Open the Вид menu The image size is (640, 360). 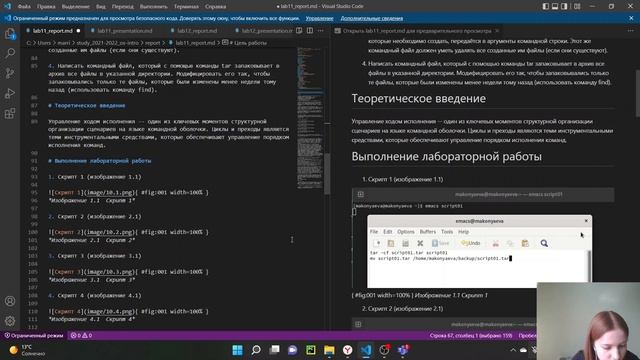(100, 7)
